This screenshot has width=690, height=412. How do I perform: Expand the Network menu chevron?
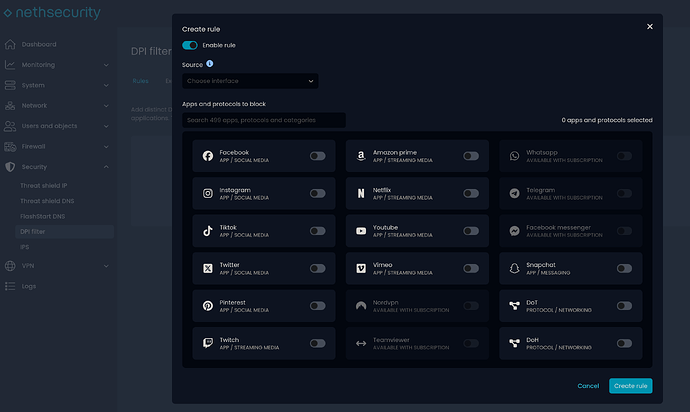click(106, 106)
